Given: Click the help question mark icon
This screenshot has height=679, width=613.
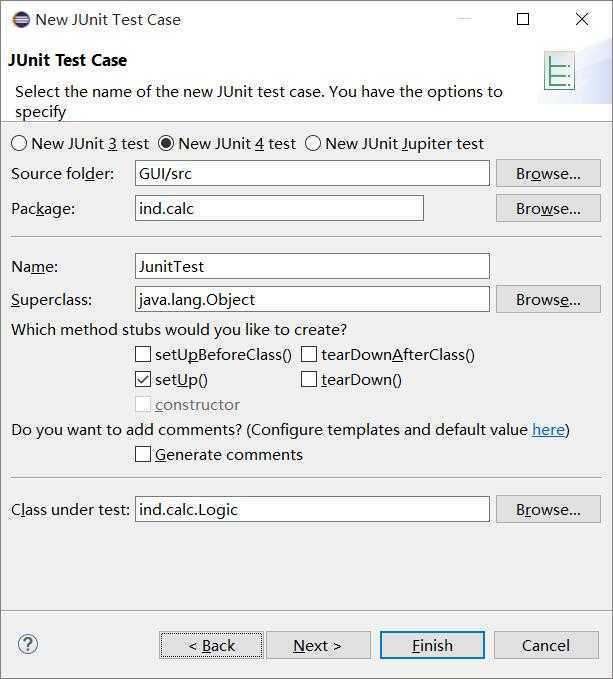Looking at the screenshot, I should coord(28,645).
